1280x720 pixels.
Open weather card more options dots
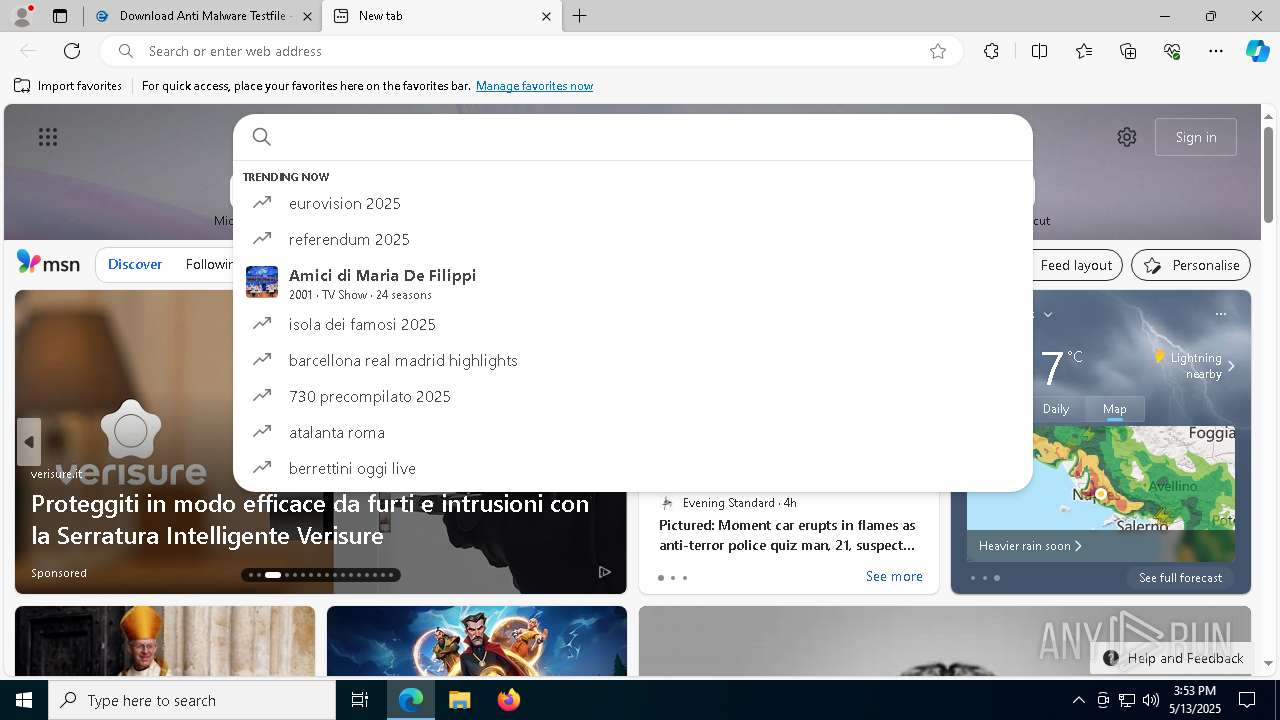1220,314
